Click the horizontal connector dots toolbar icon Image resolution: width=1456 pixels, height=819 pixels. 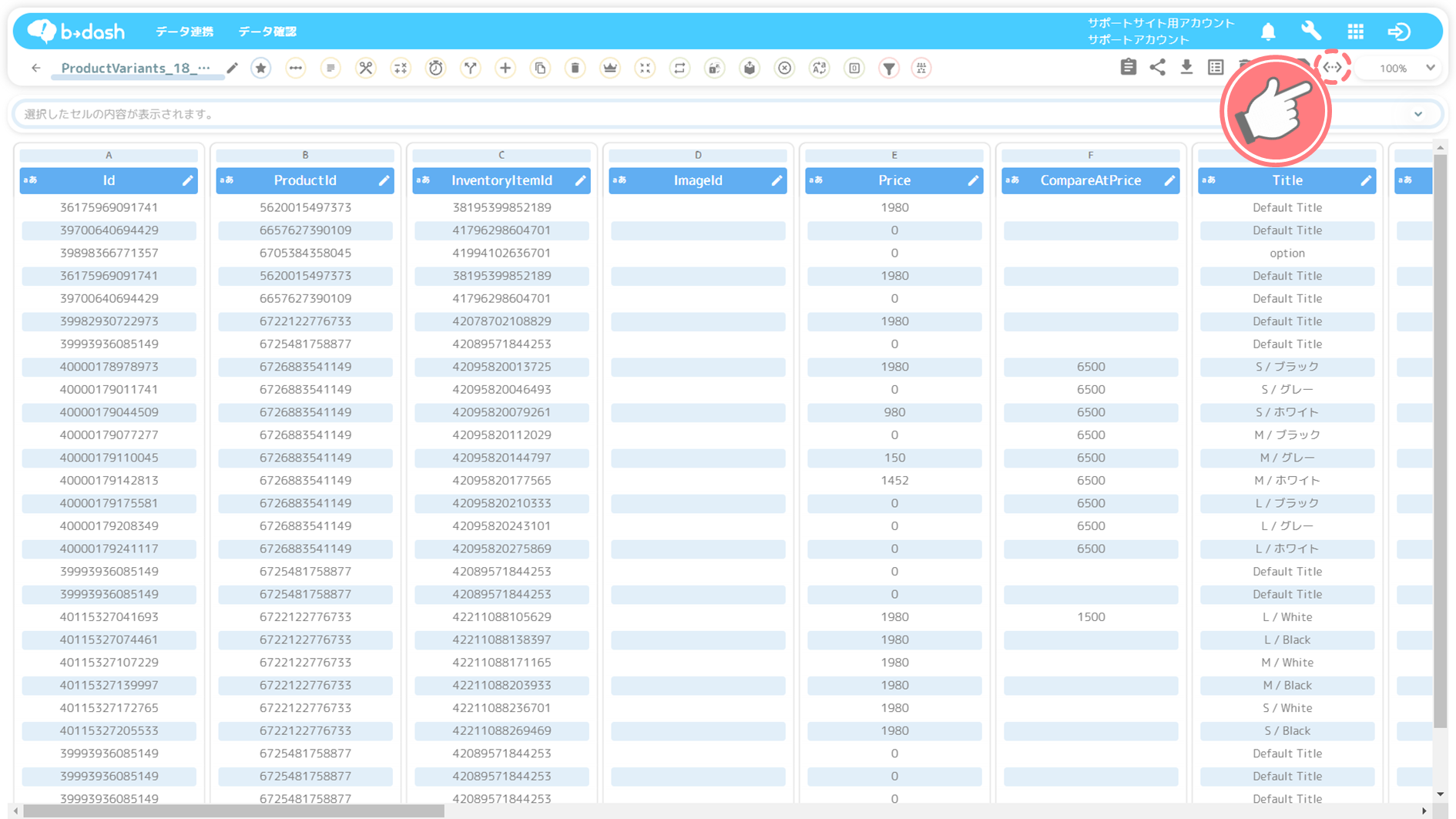pyautogui.click(x=296, y=68)
